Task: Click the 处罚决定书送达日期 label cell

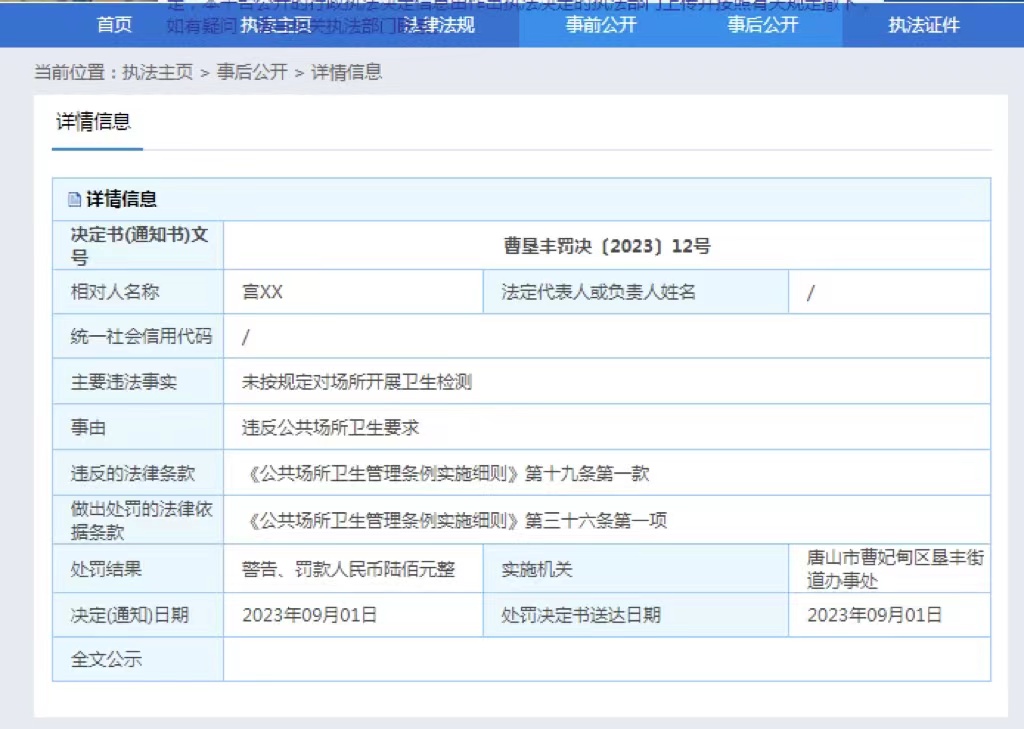Action: (635, 615)
